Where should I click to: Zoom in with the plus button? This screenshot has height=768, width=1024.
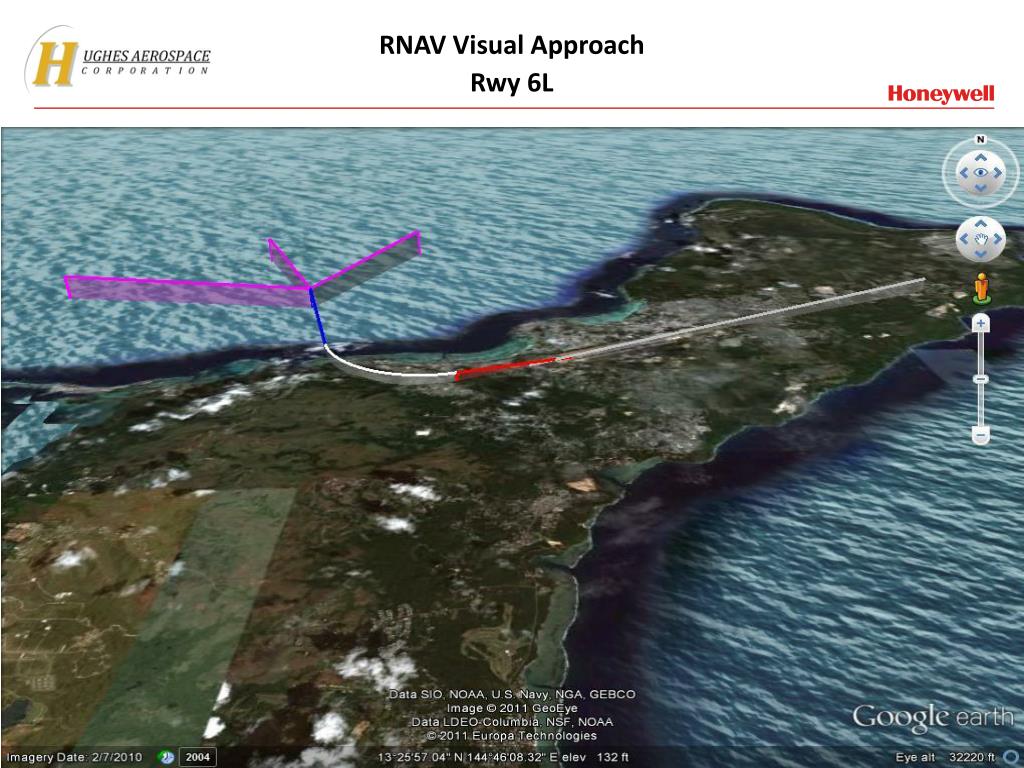pyautogui.click(x=981, y=323)
